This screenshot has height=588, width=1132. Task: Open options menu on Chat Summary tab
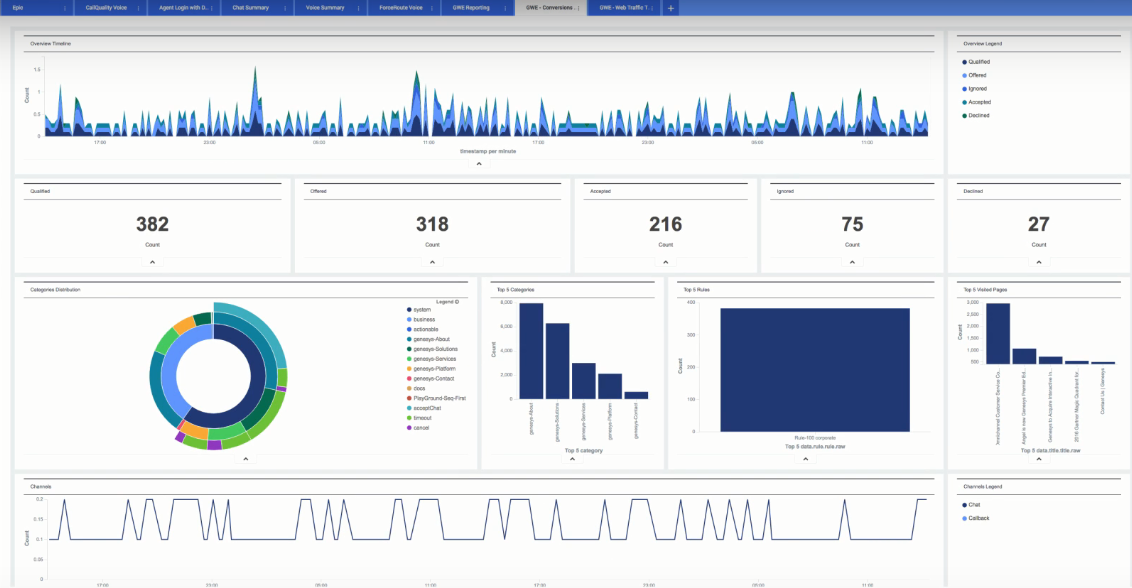click(282, 8)
